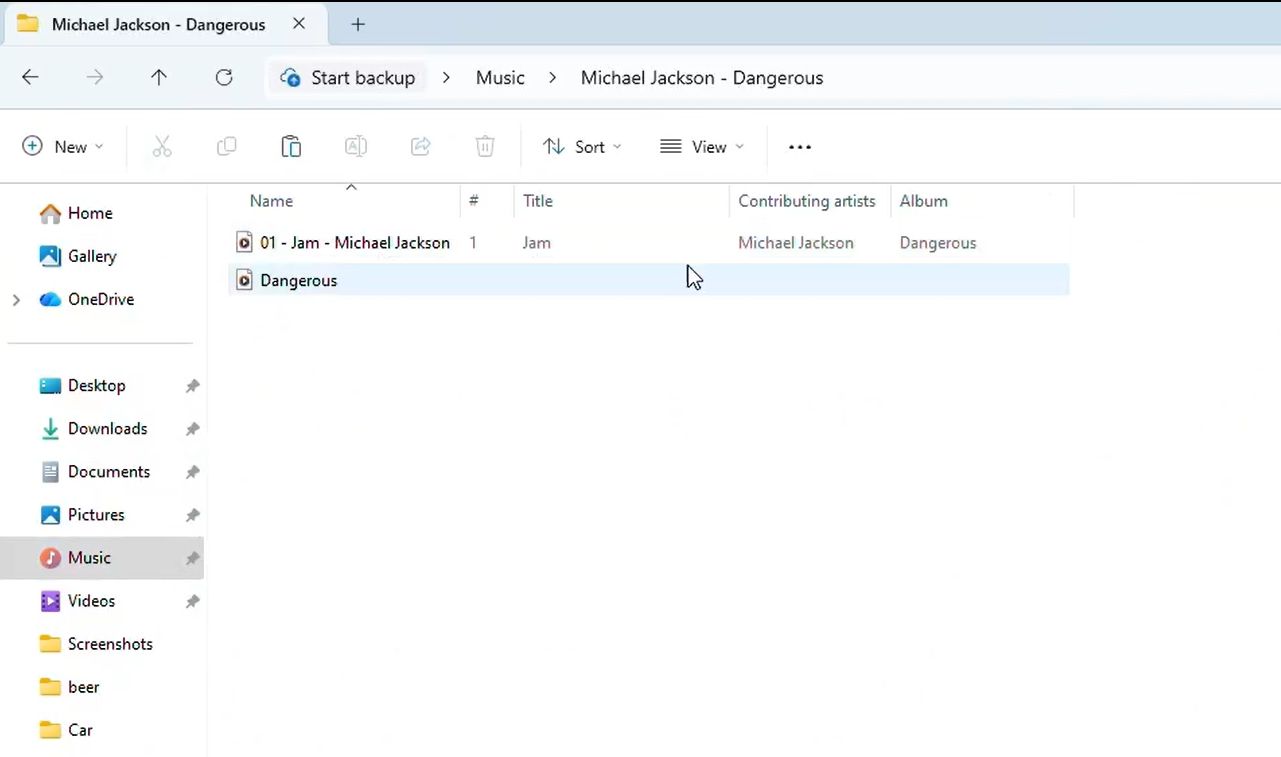Open the navigation Up arrow icon
This screenshot has height=757, width=1281.
158,77
